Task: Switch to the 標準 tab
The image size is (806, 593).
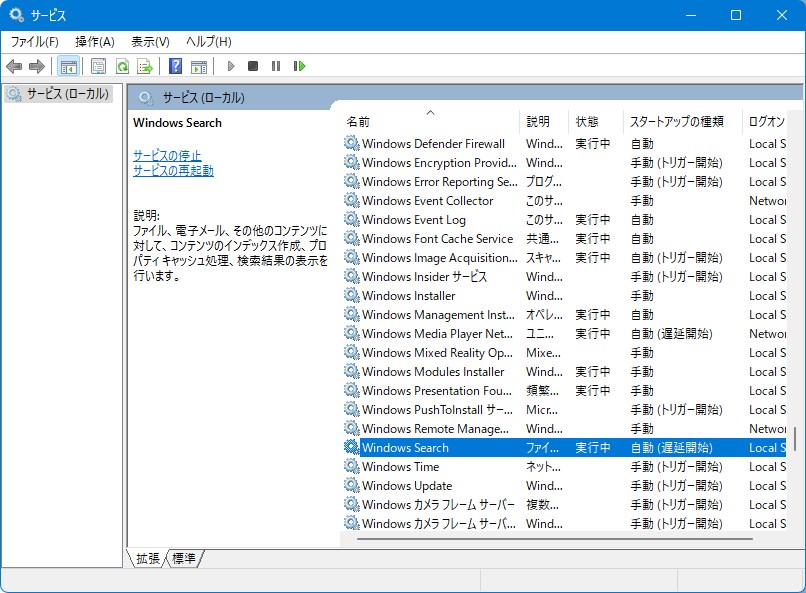Action: click(x=184, y=558)
